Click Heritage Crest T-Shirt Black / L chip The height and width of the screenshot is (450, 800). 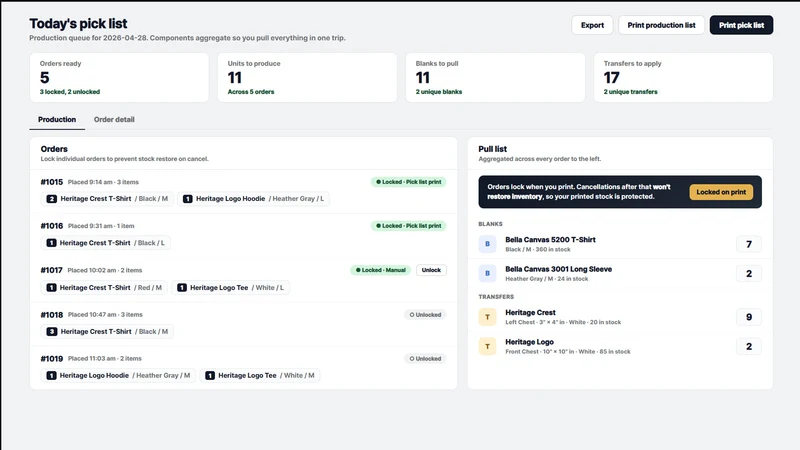[x=106, y=243]
